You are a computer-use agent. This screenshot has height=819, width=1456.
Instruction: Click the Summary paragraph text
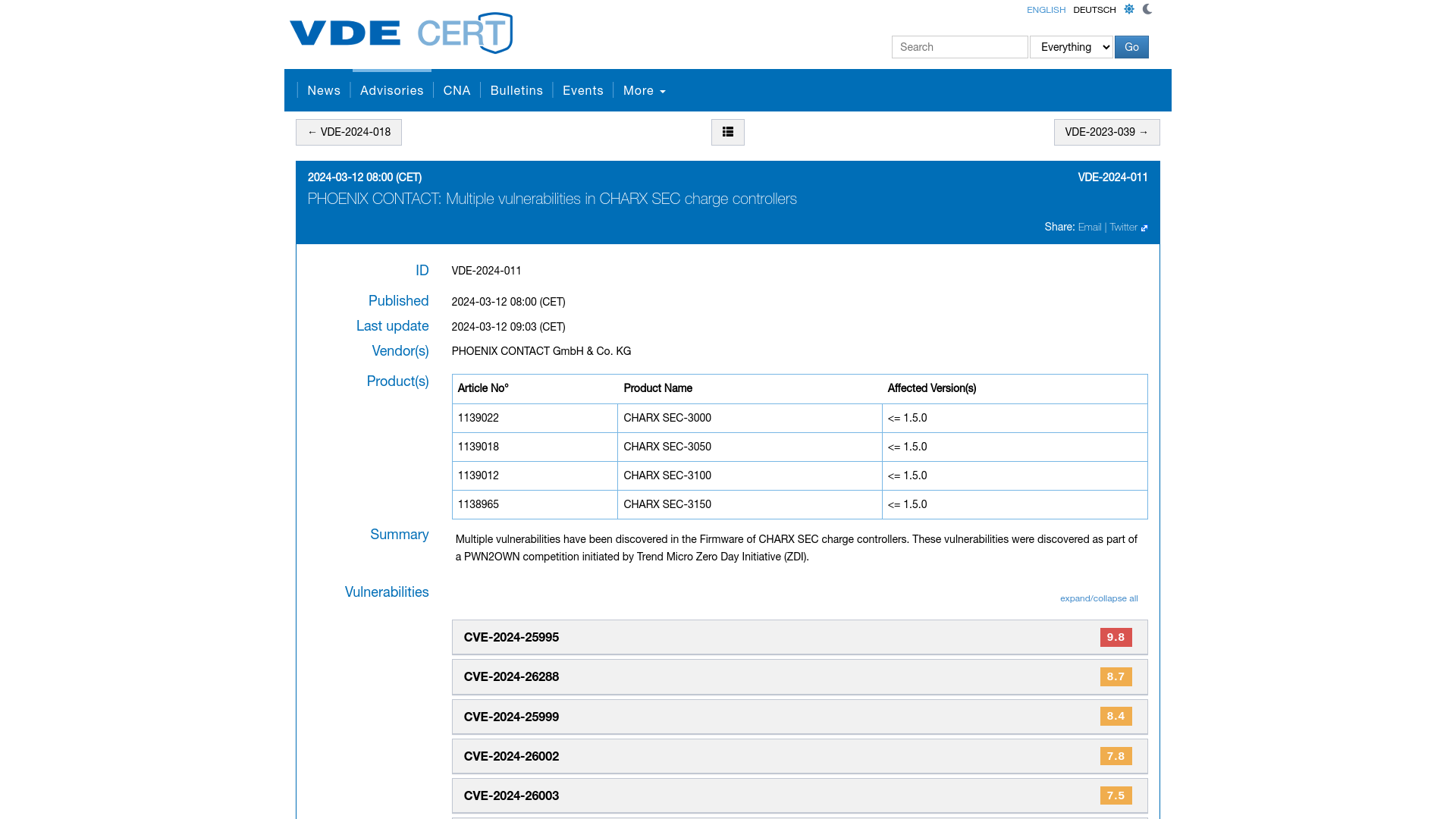[x=796, y=548]
